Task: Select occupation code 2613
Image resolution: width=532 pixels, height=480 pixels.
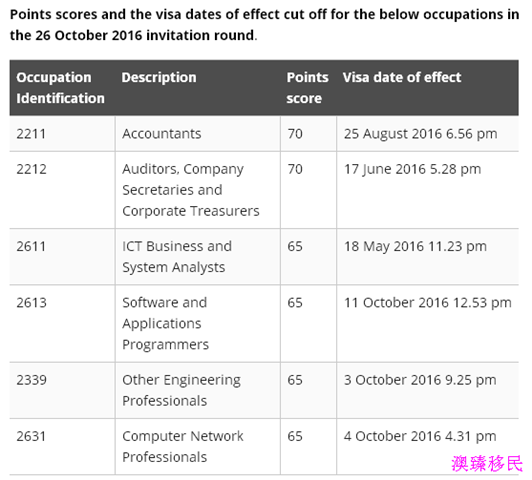Action: (31, 303)
